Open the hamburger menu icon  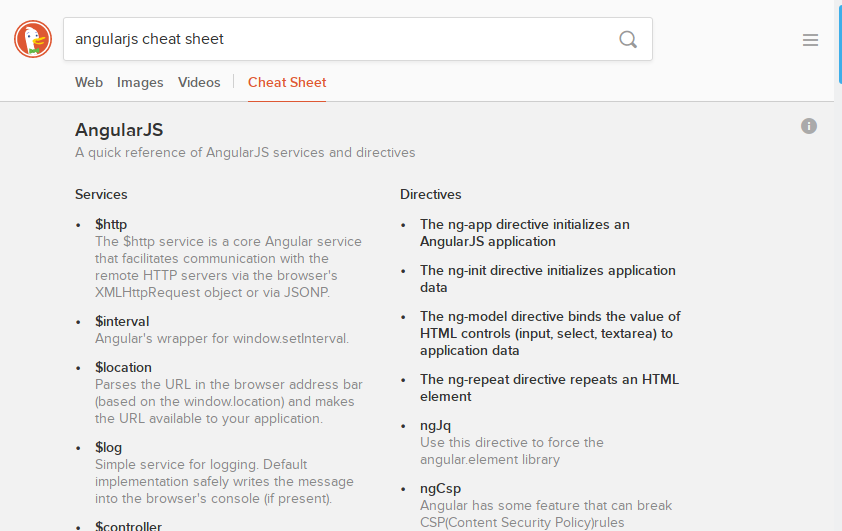[x=810, y=40]
